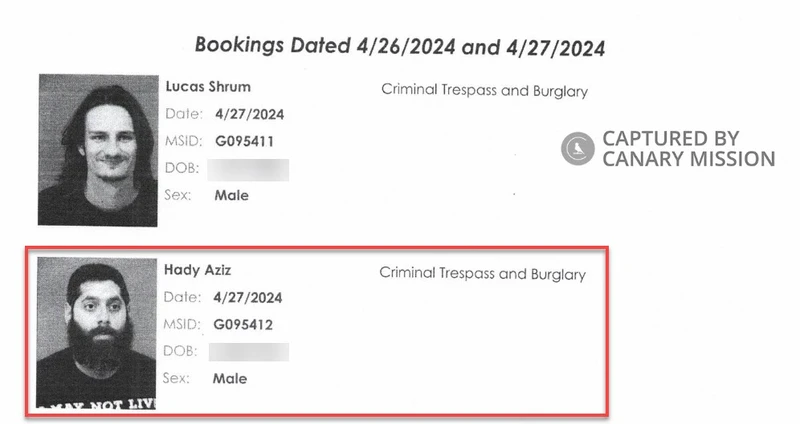
Task: Select the booking photo beside Hady Aziz
Action: coord(96,333)
